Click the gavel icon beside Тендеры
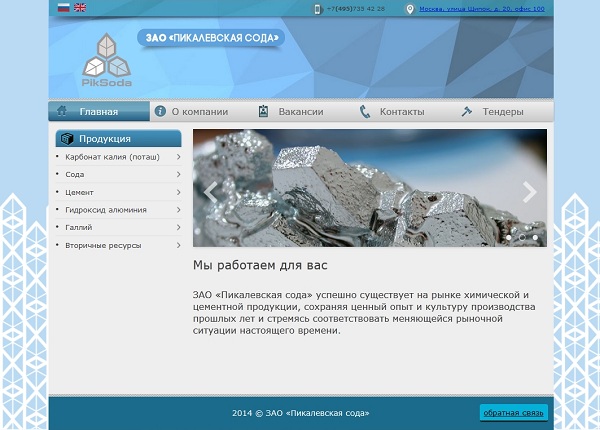This screenshot has height=430, width=600. click(466, 111)
